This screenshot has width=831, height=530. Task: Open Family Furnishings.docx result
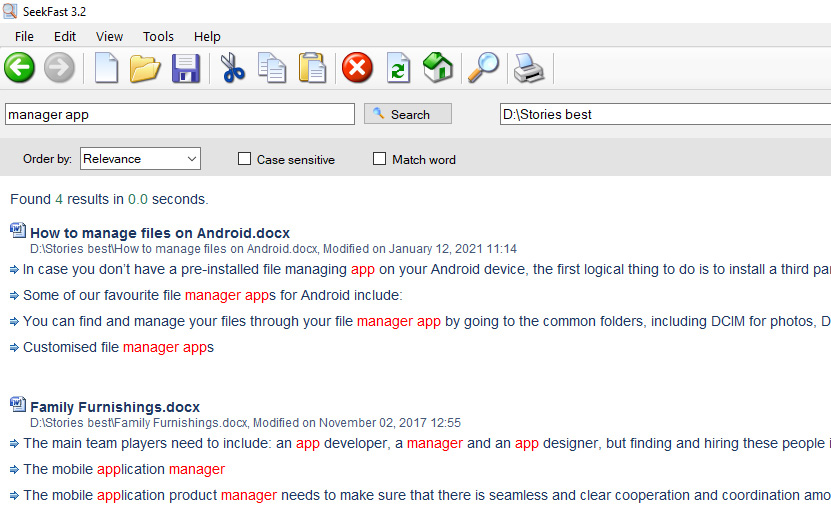tap(115, 407)
